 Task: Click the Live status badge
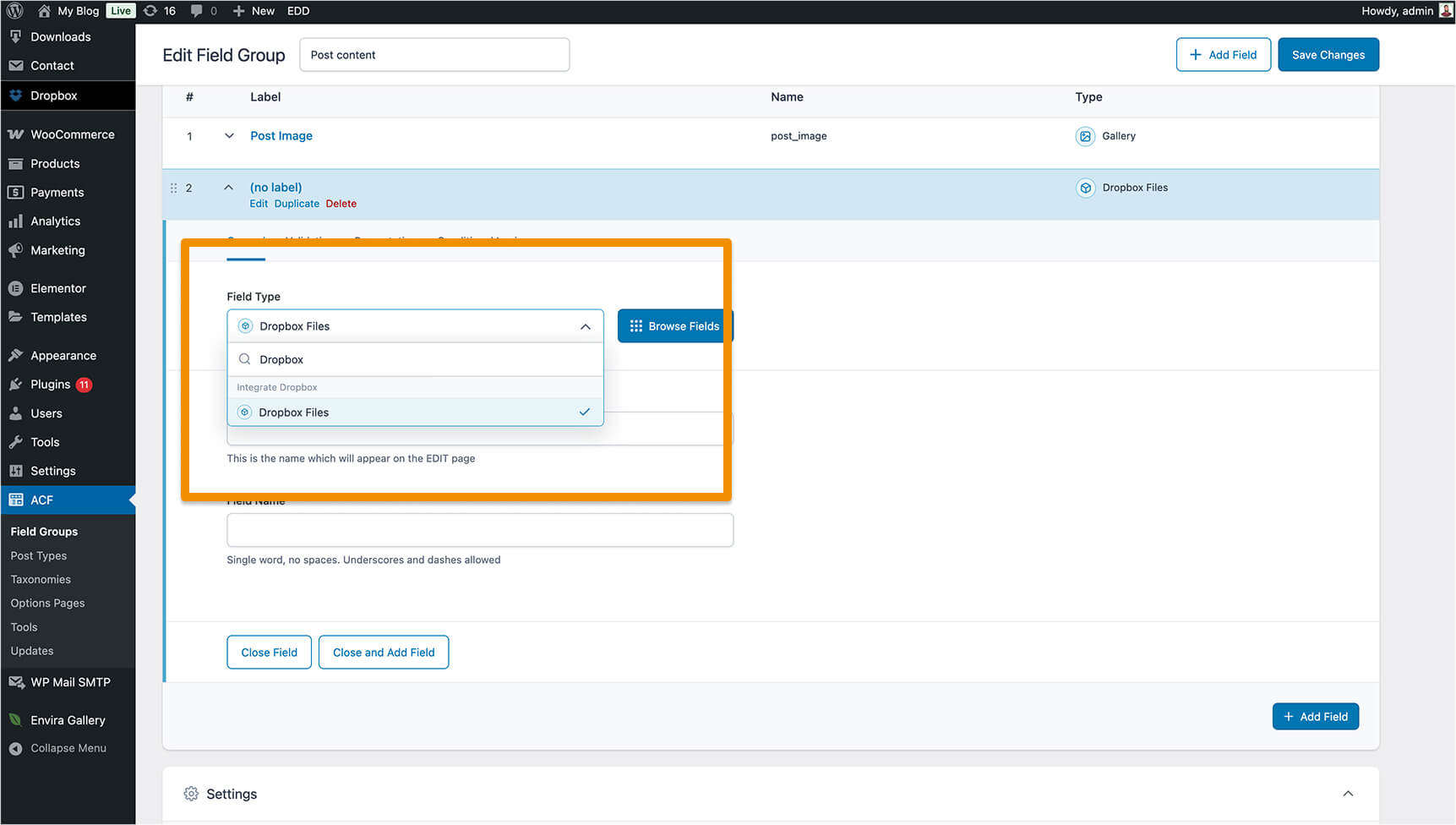[x=121, y=11]
